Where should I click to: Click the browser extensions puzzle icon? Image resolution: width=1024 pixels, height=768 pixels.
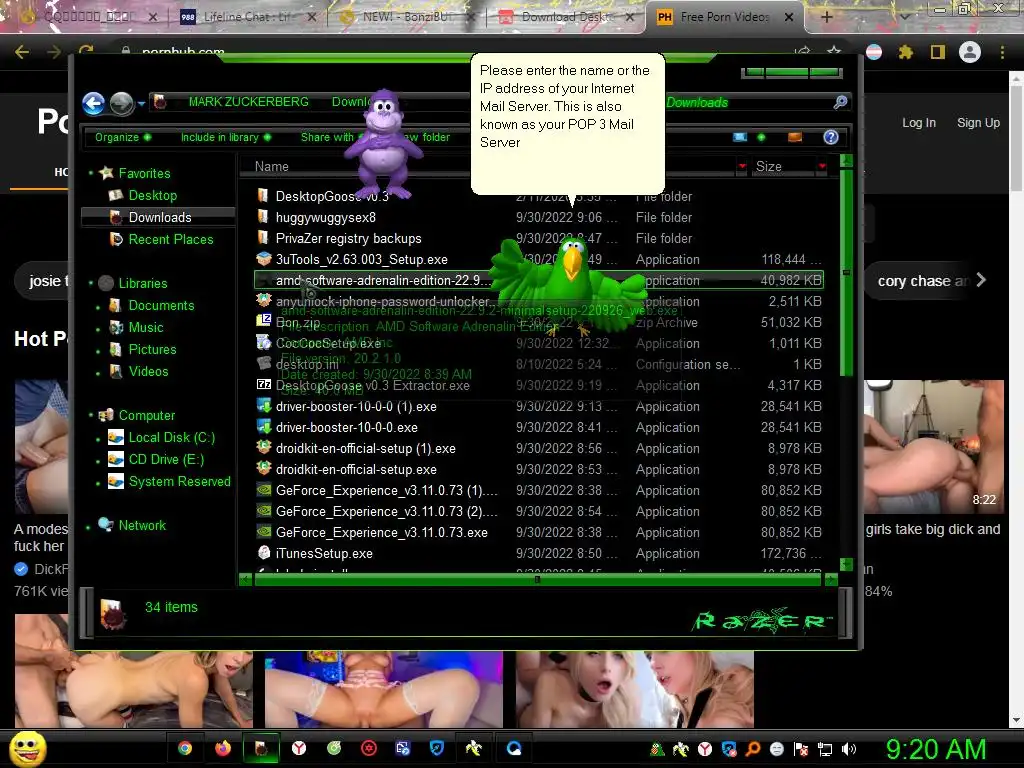tap(906, 52)
